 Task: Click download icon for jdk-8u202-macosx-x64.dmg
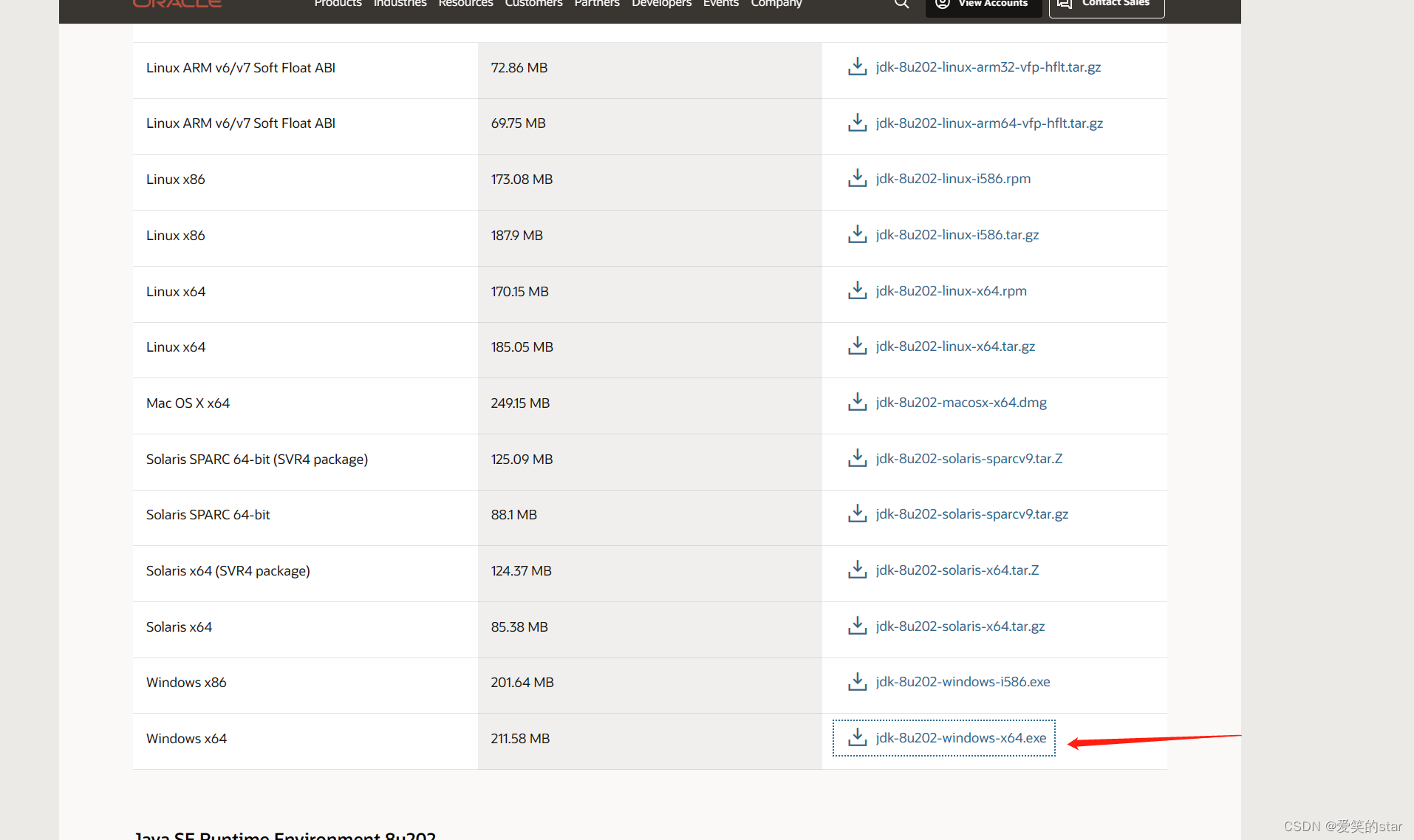[x=857, y=402]
